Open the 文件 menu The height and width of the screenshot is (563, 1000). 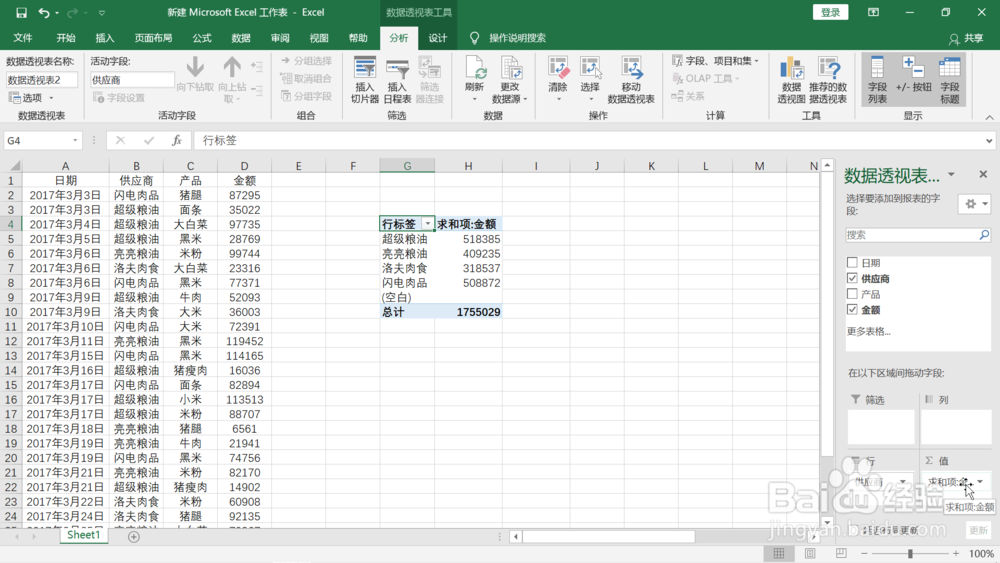[22, 38]
